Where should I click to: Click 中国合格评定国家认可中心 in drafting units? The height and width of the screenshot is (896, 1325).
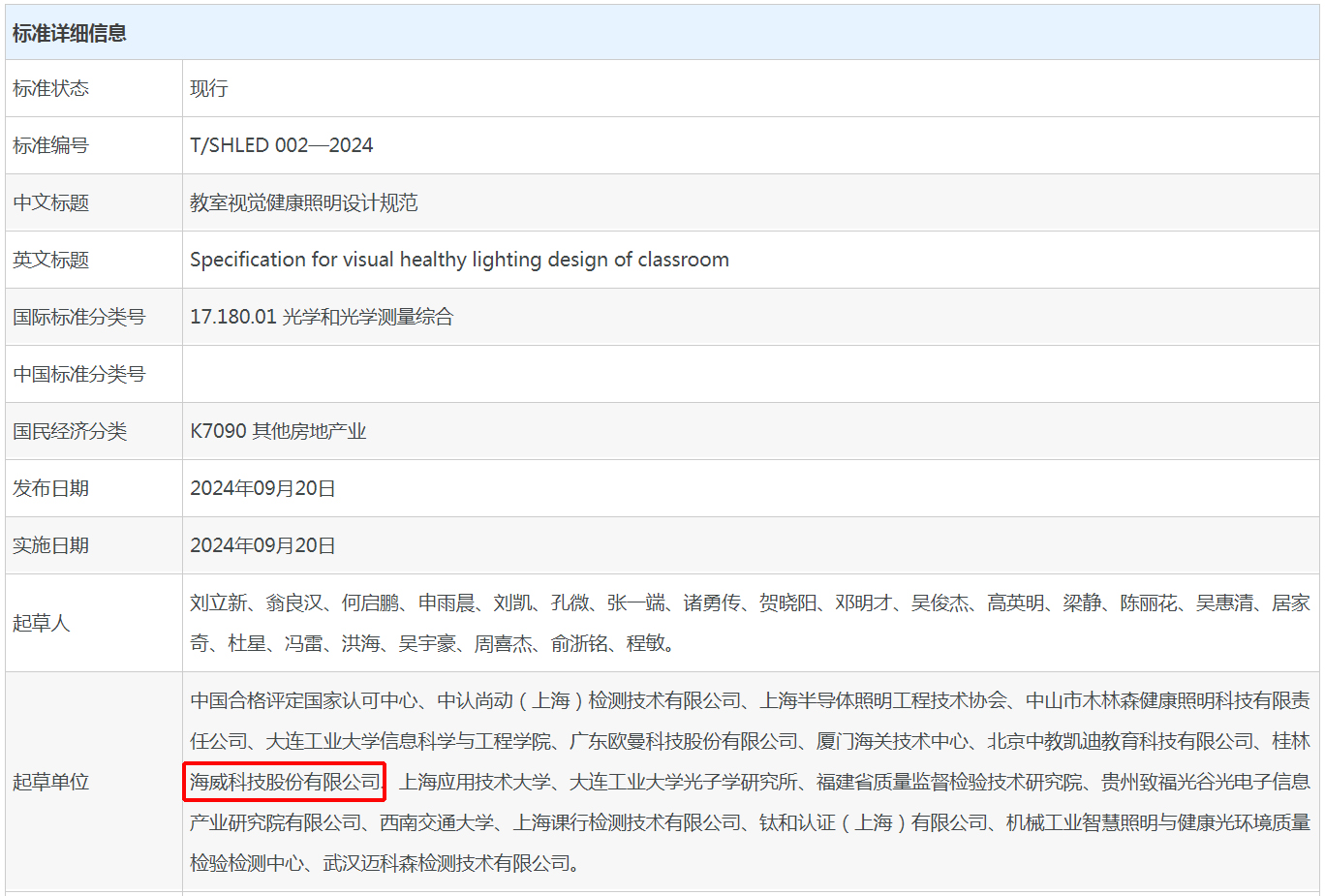304,700
